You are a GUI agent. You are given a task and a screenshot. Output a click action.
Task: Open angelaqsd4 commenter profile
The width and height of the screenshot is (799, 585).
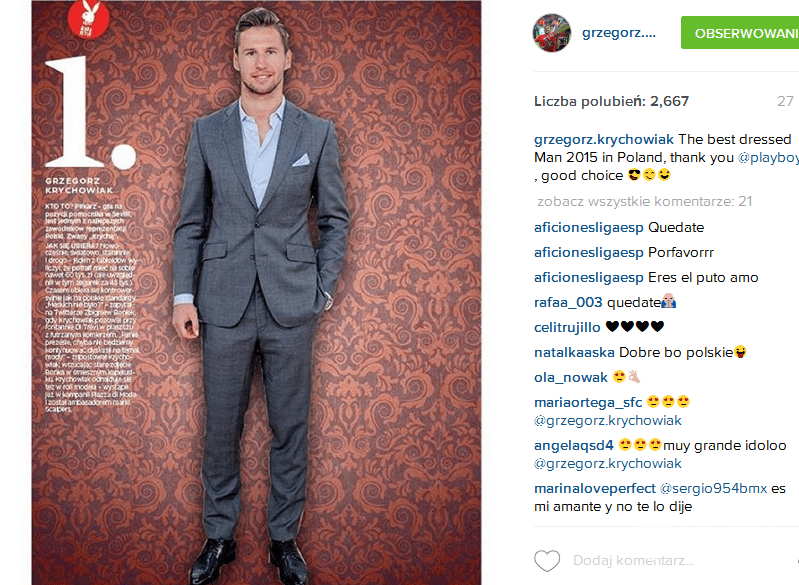(574, 445)
